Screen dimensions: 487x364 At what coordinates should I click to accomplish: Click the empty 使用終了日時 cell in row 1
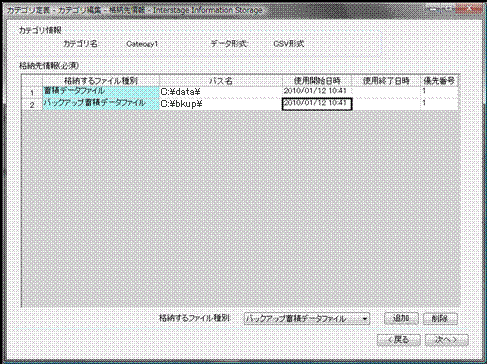click(x=386, y=91)
